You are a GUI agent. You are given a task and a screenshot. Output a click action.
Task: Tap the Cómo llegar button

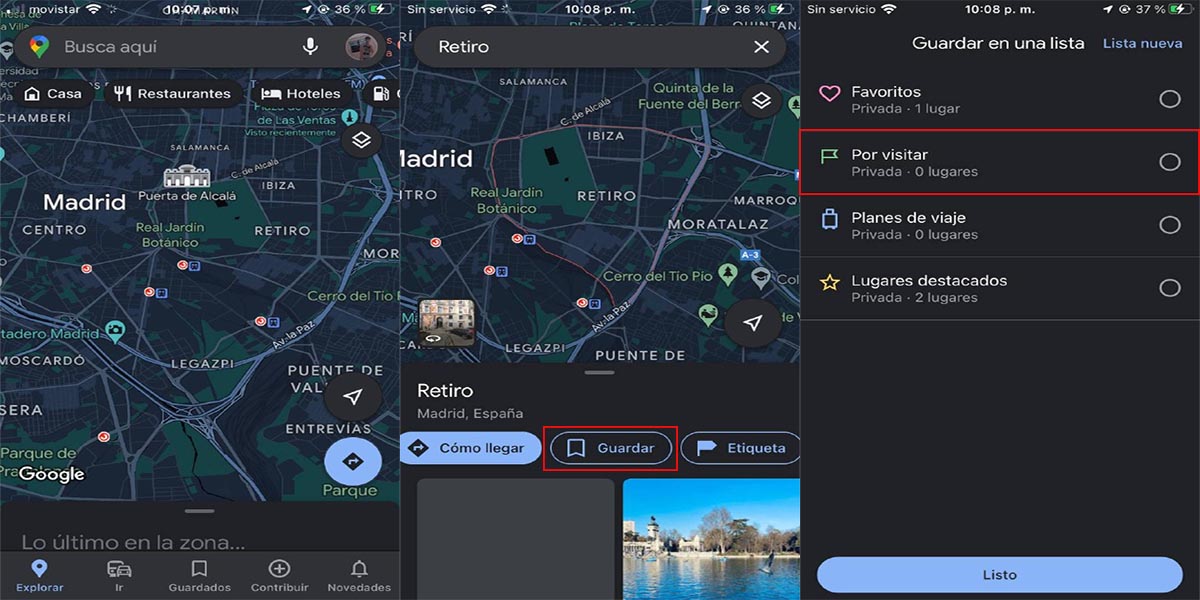click(470, 448)
